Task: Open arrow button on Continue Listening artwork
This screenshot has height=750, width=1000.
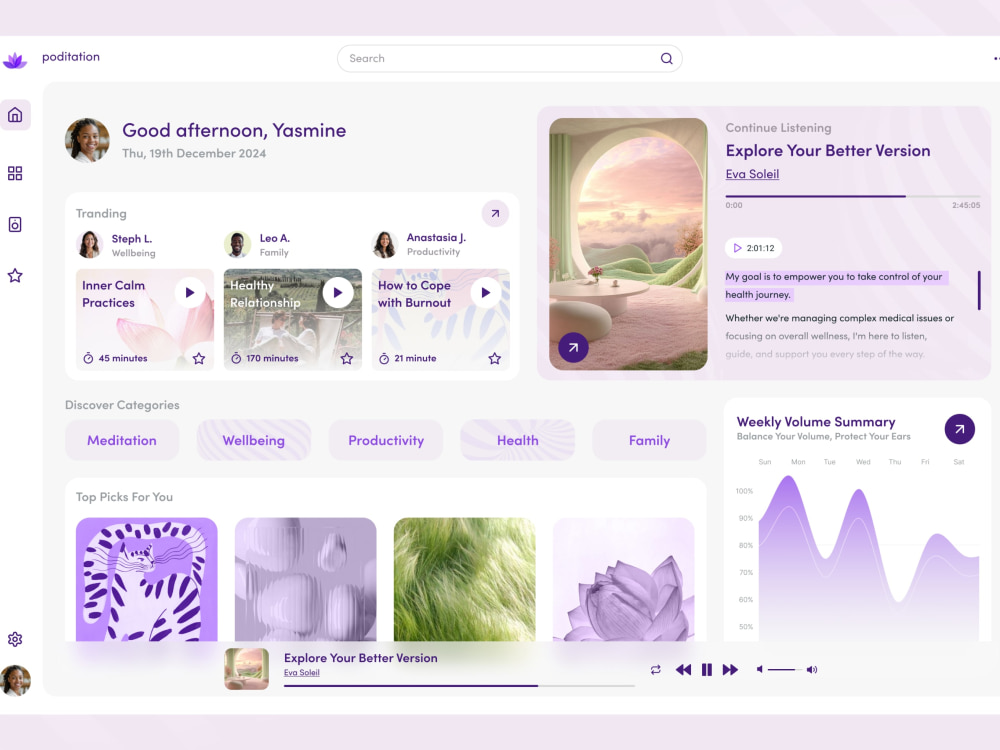Action: pos(573,348)
